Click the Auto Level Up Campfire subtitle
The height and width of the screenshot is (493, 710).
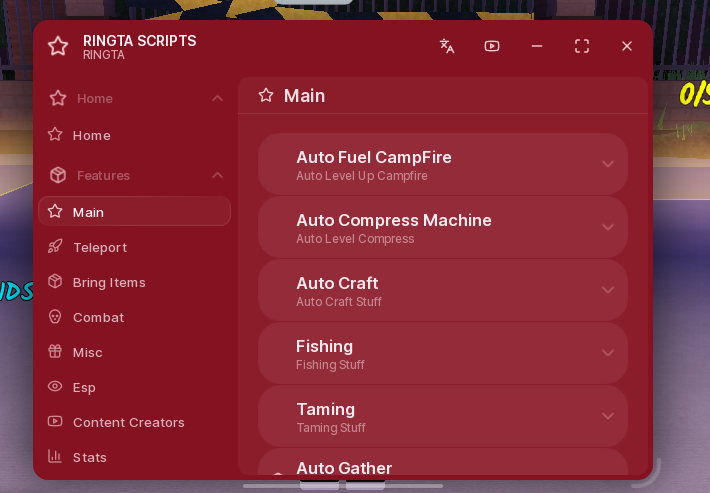click(362, 176)
